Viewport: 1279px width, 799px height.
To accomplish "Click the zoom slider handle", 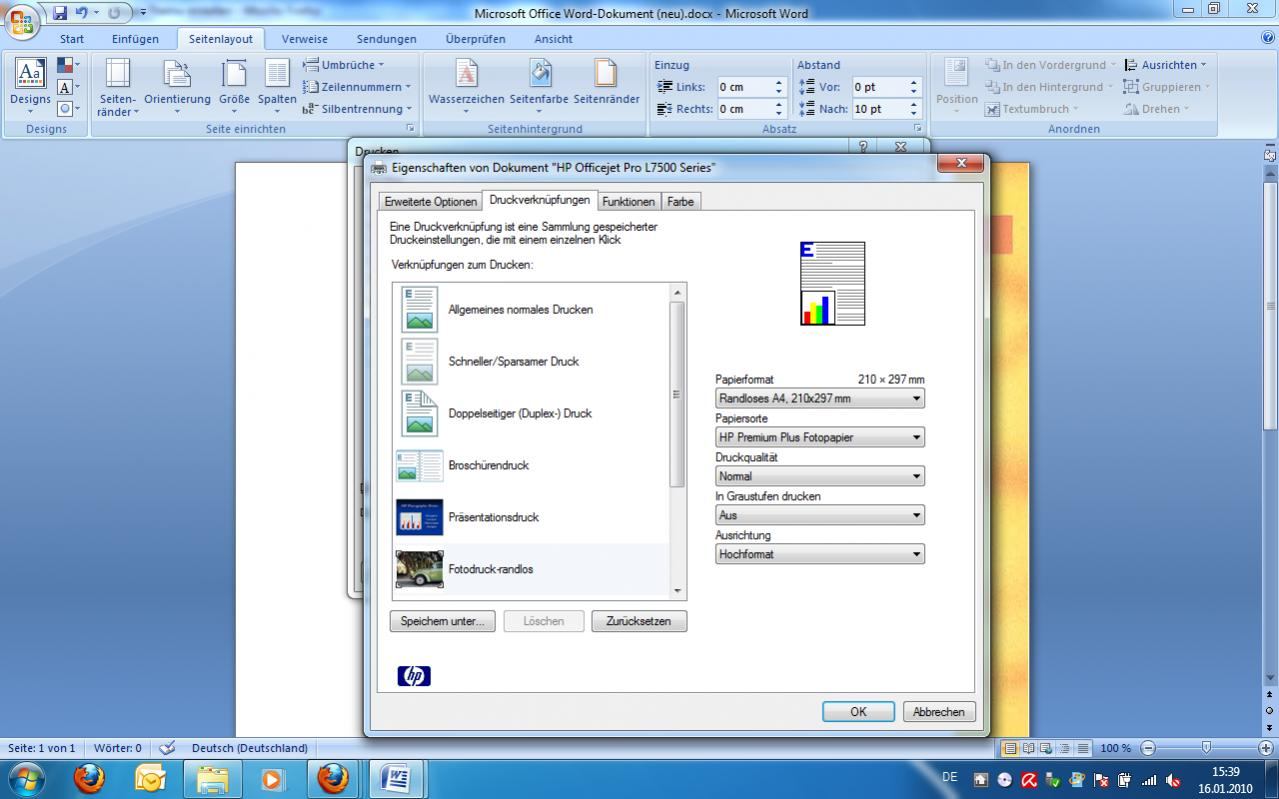I will click(1206, 748).
